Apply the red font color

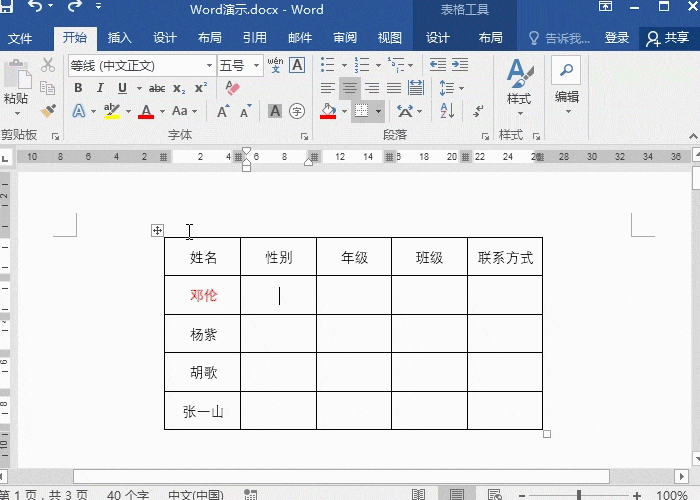tap(146, 111)
